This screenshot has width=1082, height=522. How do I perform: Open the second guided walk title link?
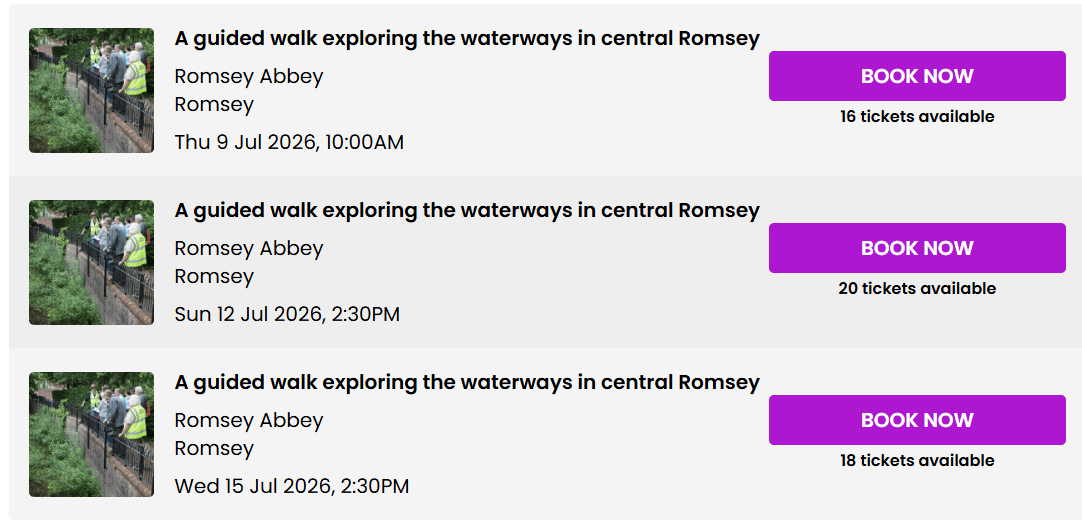coord(467,211)
